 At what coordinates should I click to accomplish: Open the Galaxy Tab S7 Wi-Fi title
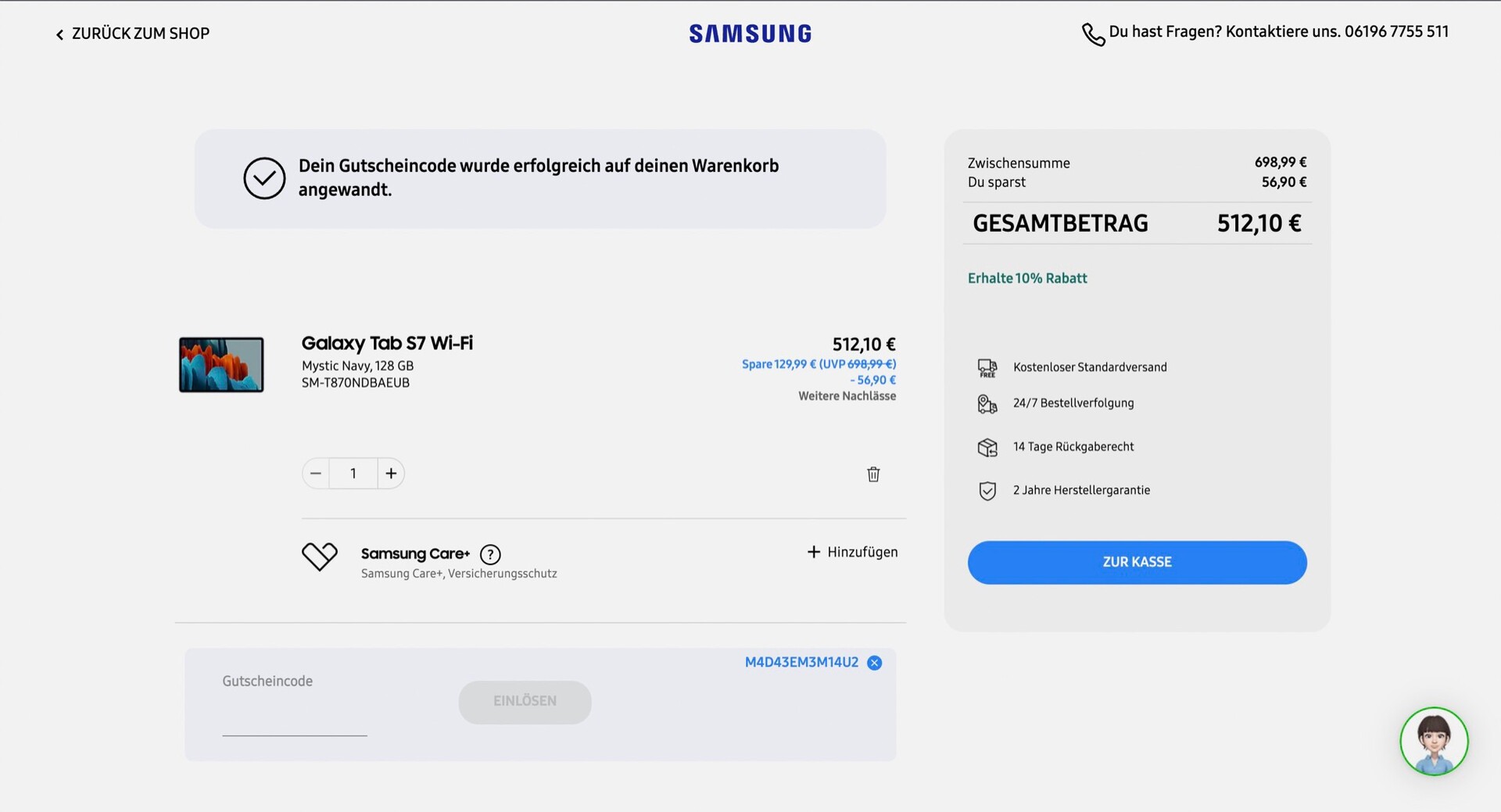pos(387,343)
